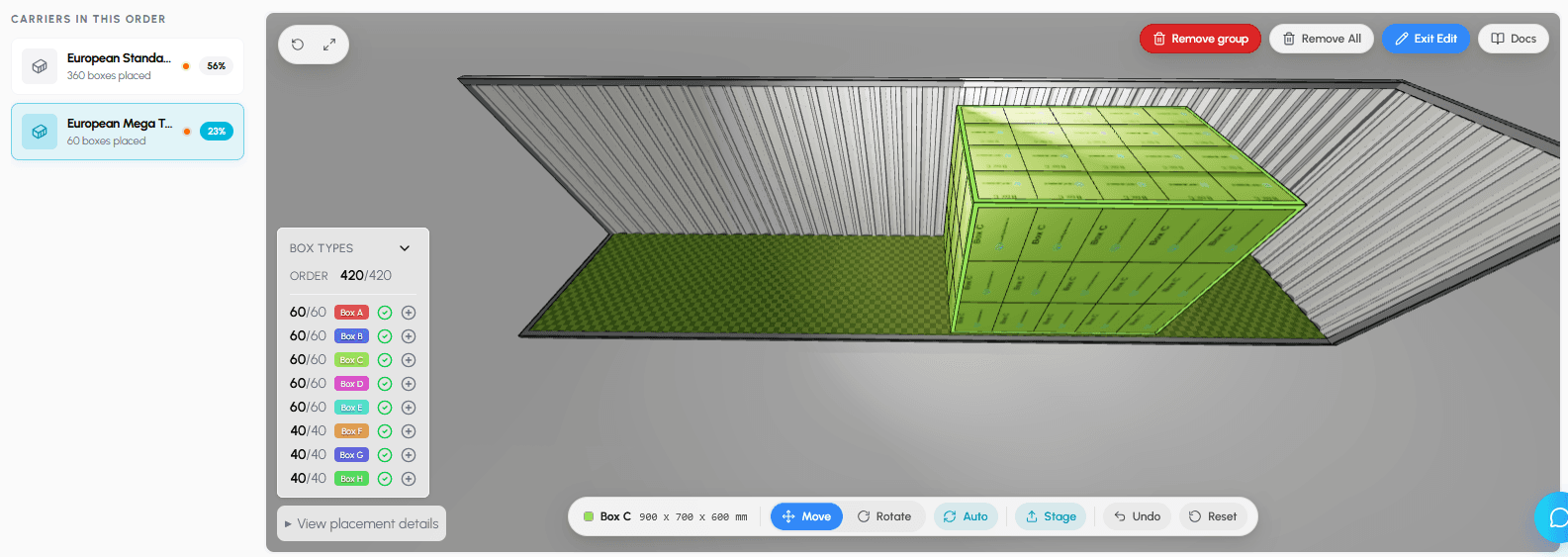Image resolution: width=1568 pixels, height=557 pixels.
Task: Click the 56% fill badge
Action: coord(217,66)
